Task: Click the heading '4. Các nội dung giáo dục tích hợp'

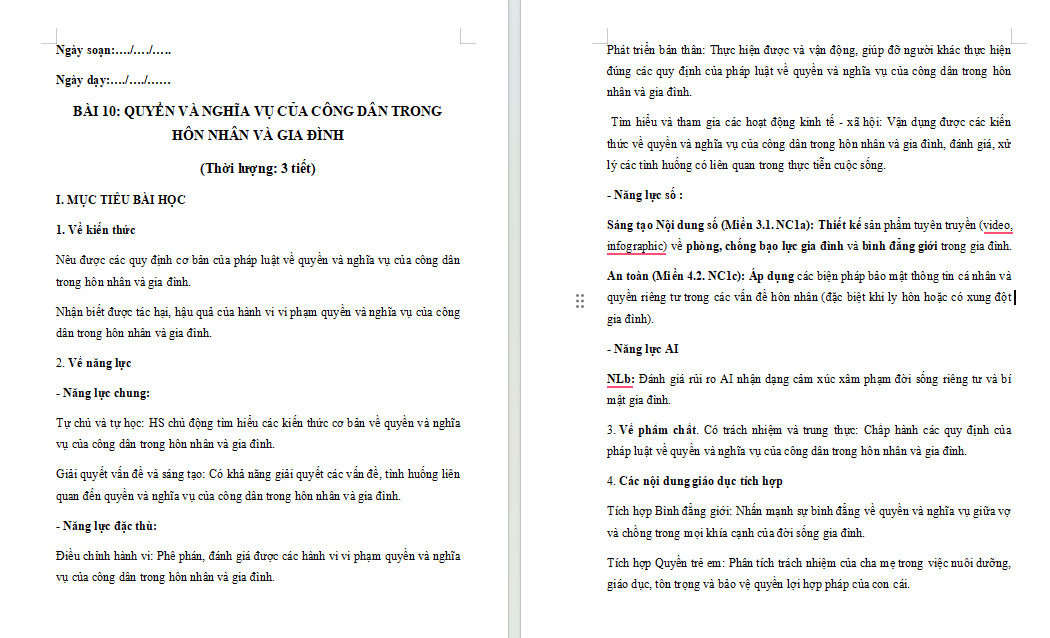Action: (x=694, y=481)
